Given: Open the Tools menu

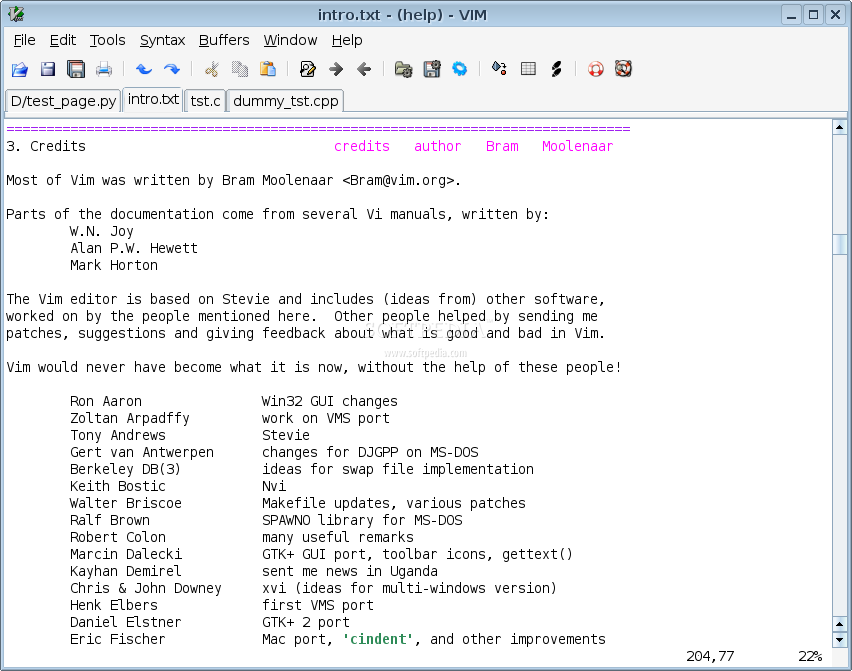Looking at the screenshot, I should [108, 40].
